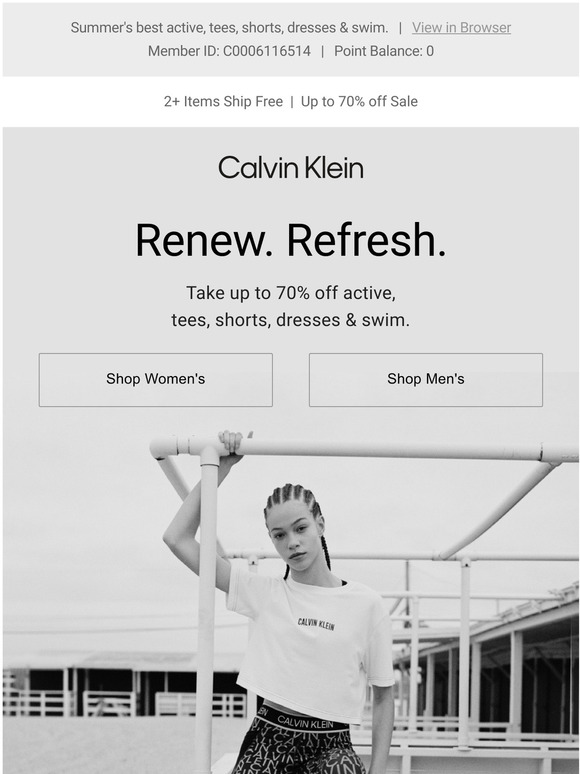Click the model's face in the hero photo
The image size is (580, 774).
(x=296, y=536)
